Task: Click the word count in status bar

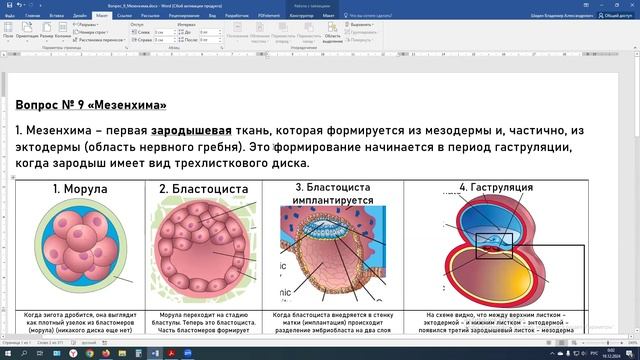Action: pos(51,343)
